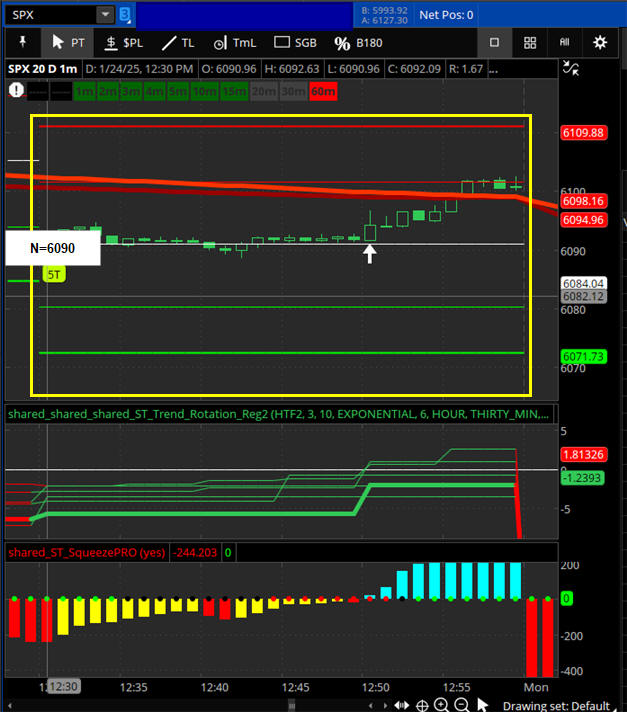This screenshot has height=712, width=627.
Task: Click the N=6090 label box
Action: tap(53, 248)
